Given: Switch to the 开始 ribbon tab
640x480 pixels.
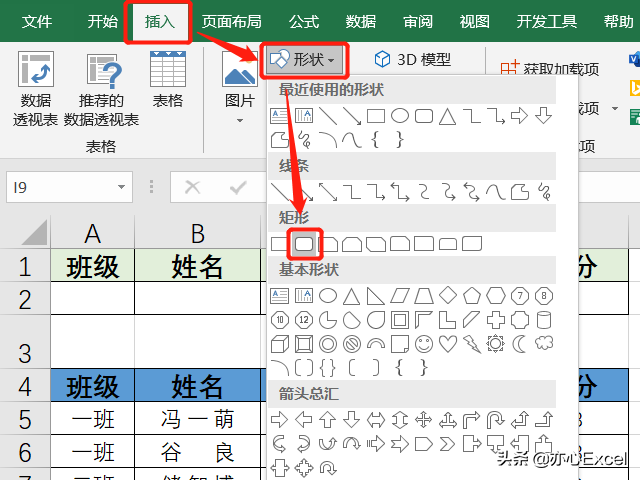Looking at the screenshot, I should (102, 21).
